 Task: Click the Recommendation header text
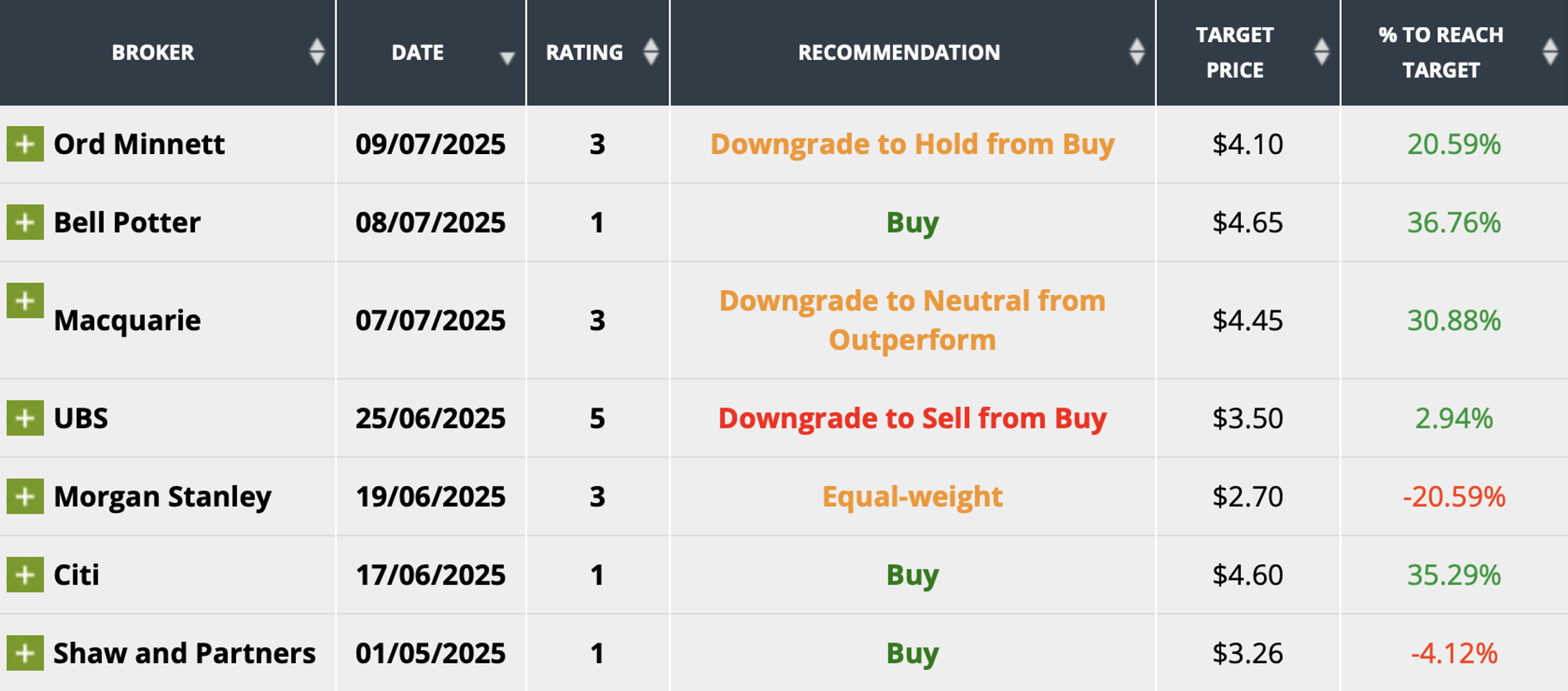pyautogui.click(x=899, y=52)
